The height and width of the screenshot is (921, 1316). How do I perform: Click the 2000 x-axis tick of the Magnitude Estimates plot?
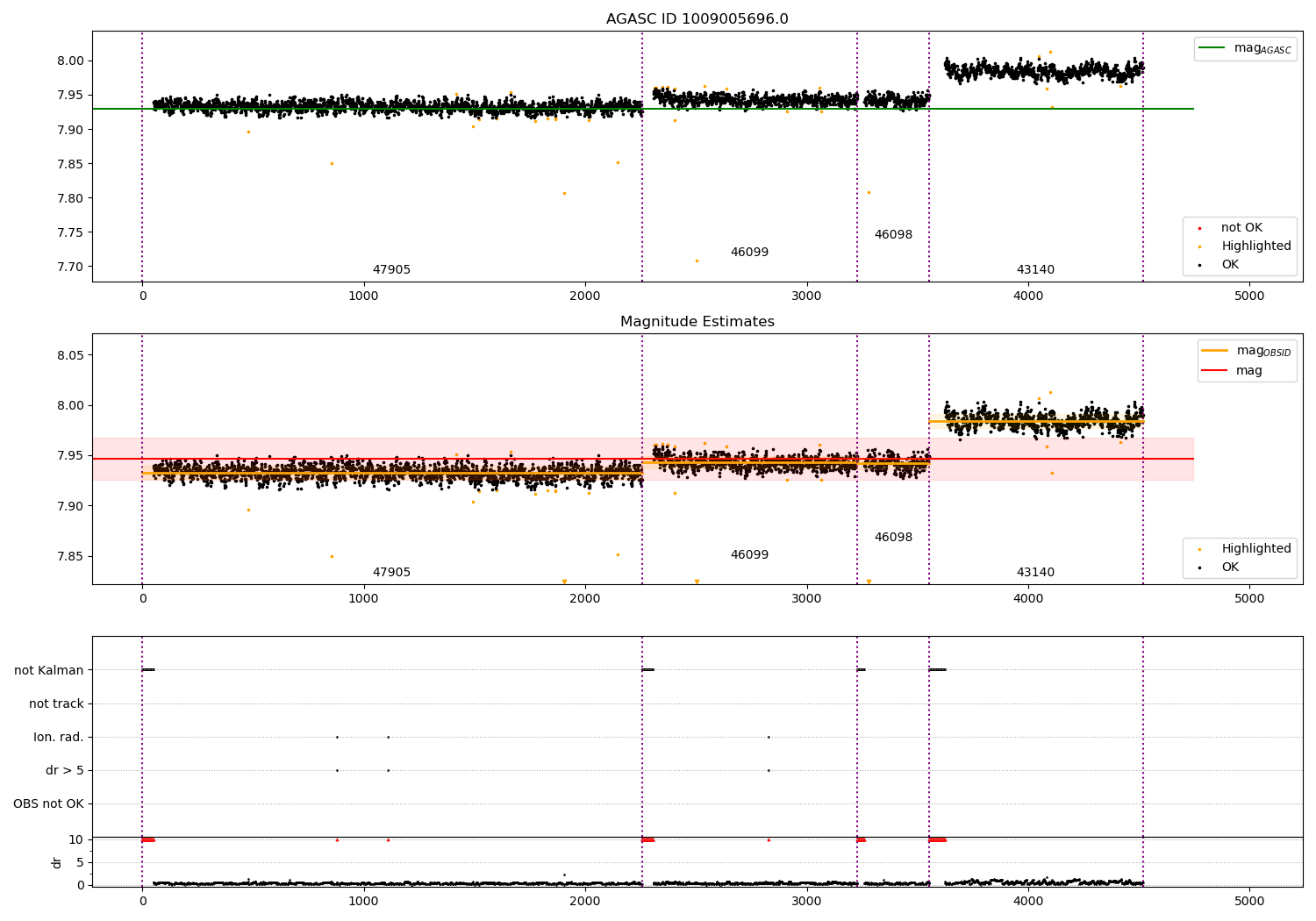click(585, 599)
